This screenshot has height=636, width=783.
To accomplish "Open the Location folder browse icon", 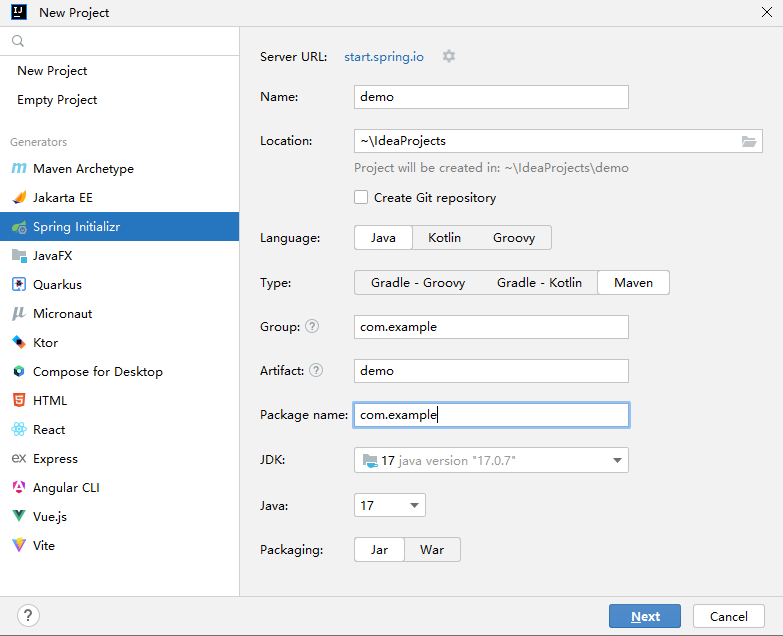I will pos(749,141).
